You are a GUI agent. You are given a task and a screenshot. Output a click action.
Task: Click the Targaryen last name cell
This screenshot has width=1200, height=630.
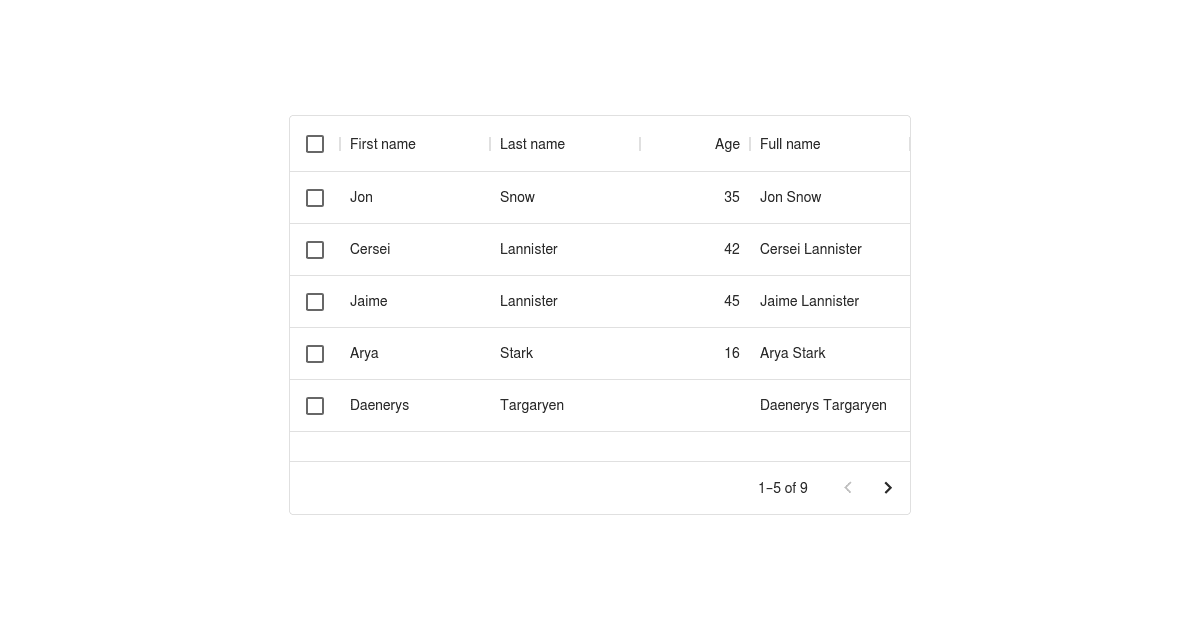click(x=532, y=405)
